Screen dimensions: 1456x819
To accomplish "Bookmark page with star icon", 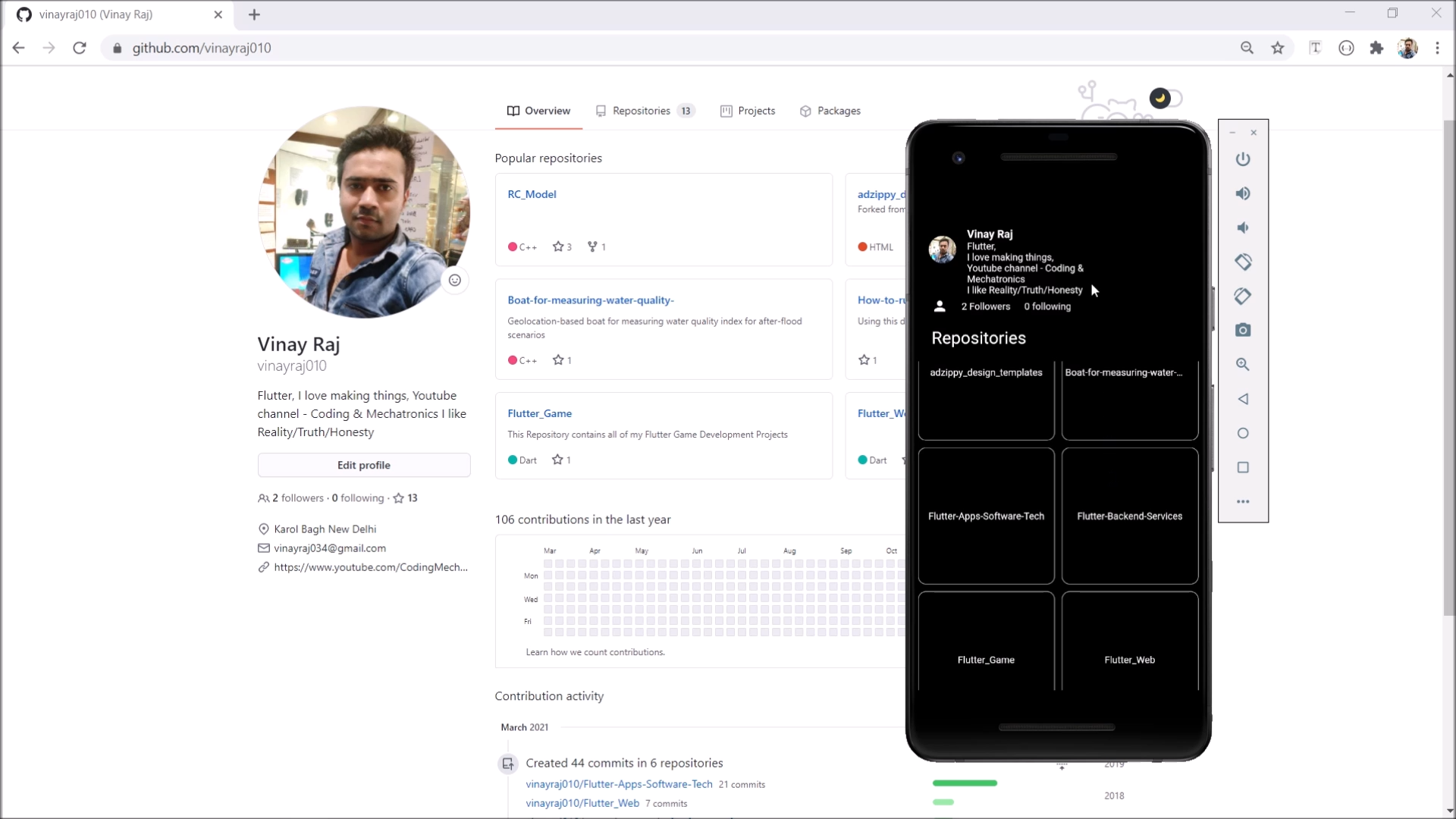I will tap(1278, 48).
